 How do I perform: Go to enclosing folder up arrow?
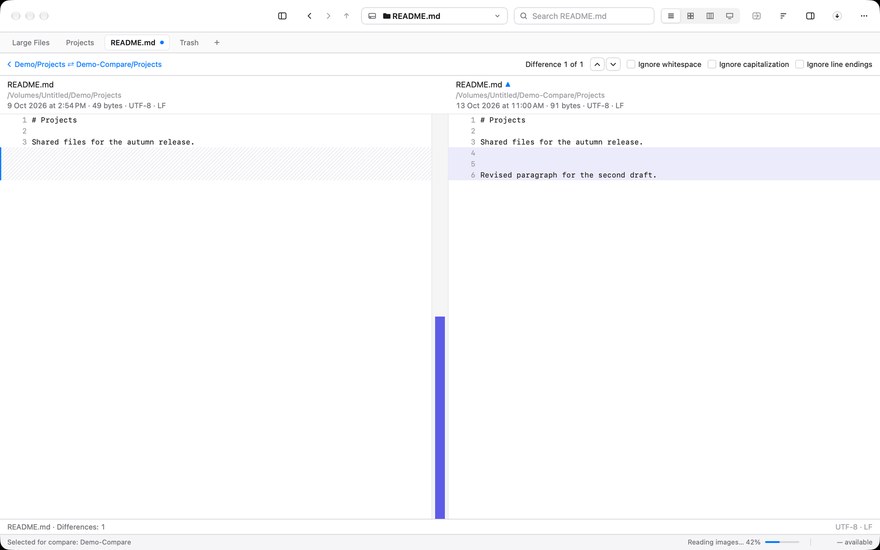pos(346,16)
